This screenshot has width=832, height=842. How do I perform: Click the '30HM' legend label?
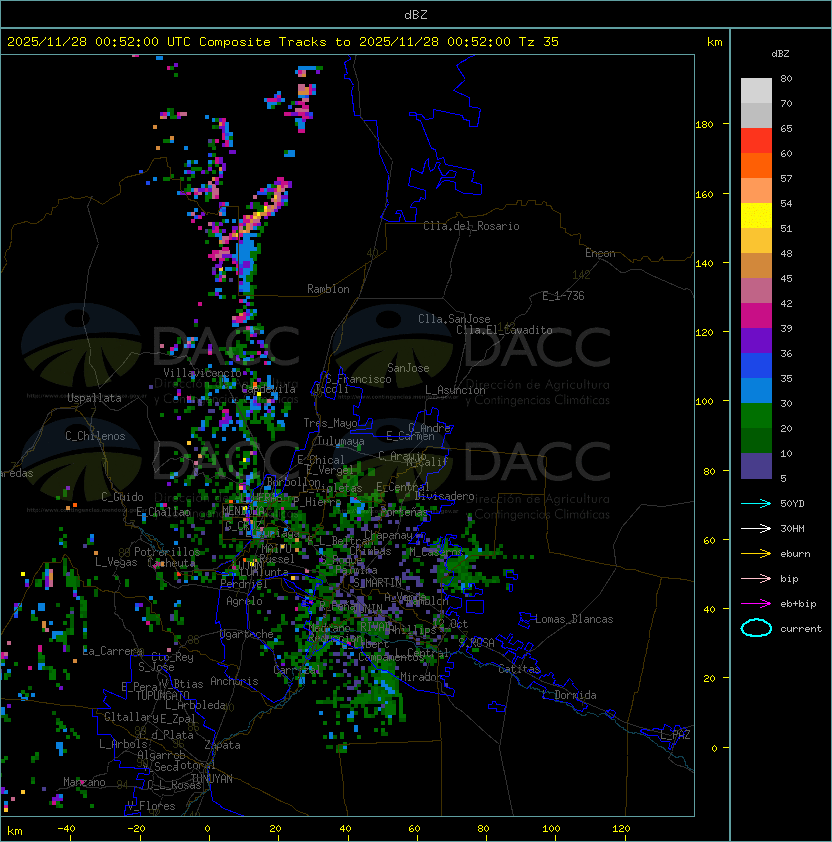792,529
